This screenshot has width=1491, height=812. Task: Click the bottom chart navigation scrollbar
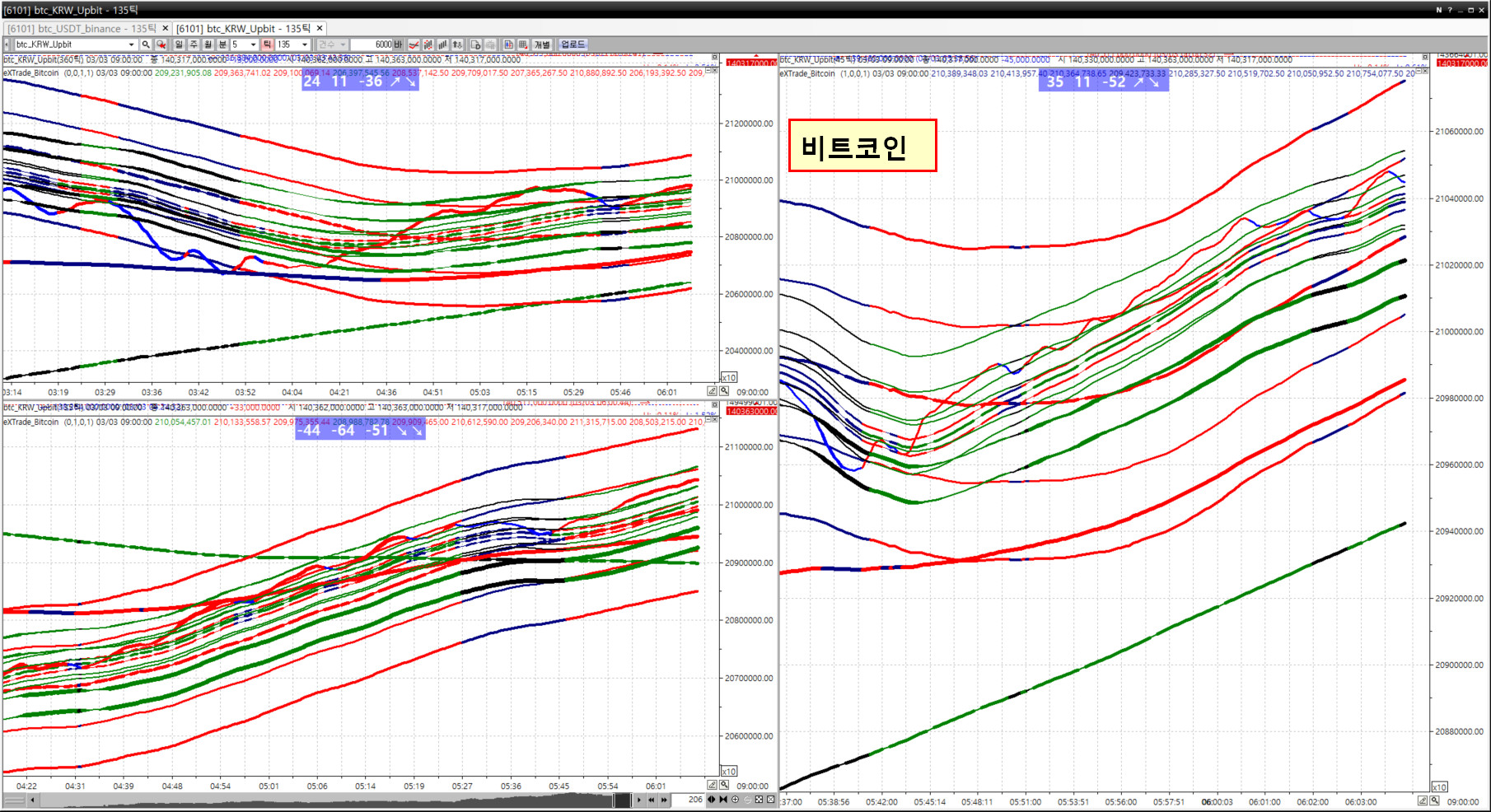coord(330,800)
